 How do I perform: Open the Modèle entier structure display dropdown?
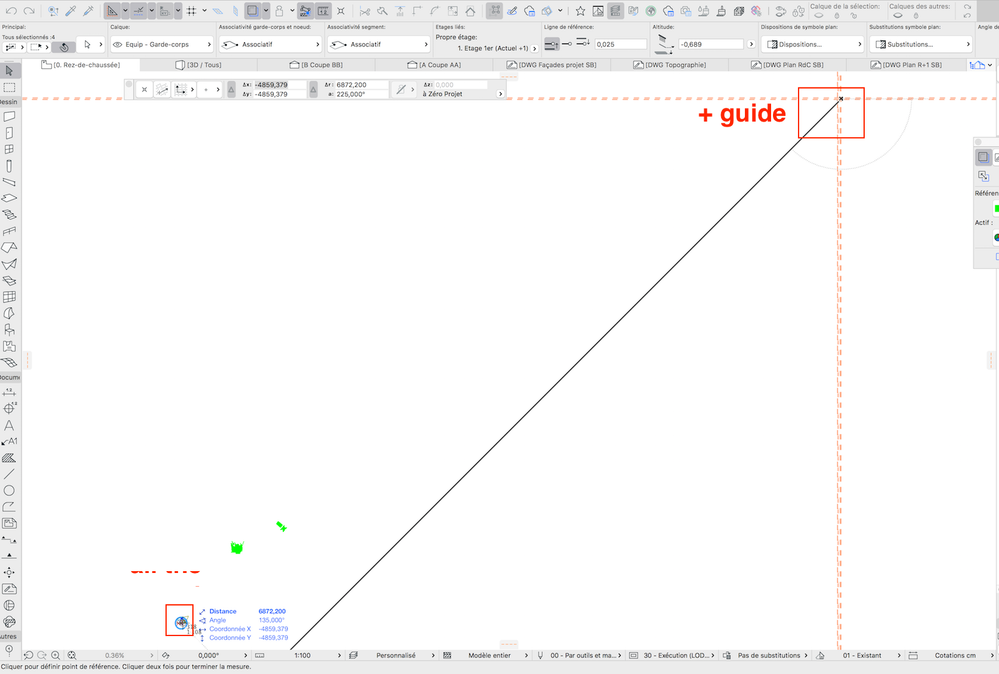(485, 655)
